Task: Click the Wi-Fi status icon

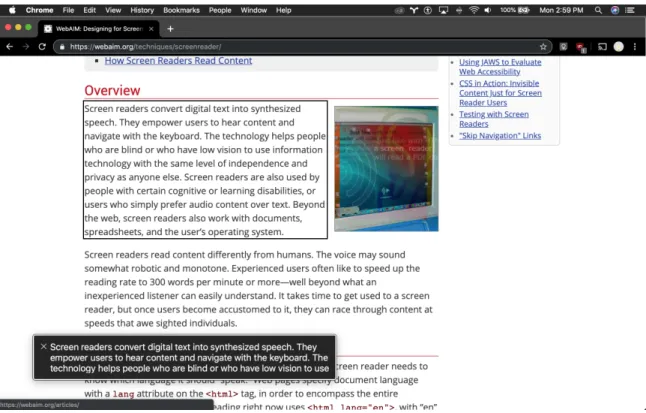Action: (474, 10)
